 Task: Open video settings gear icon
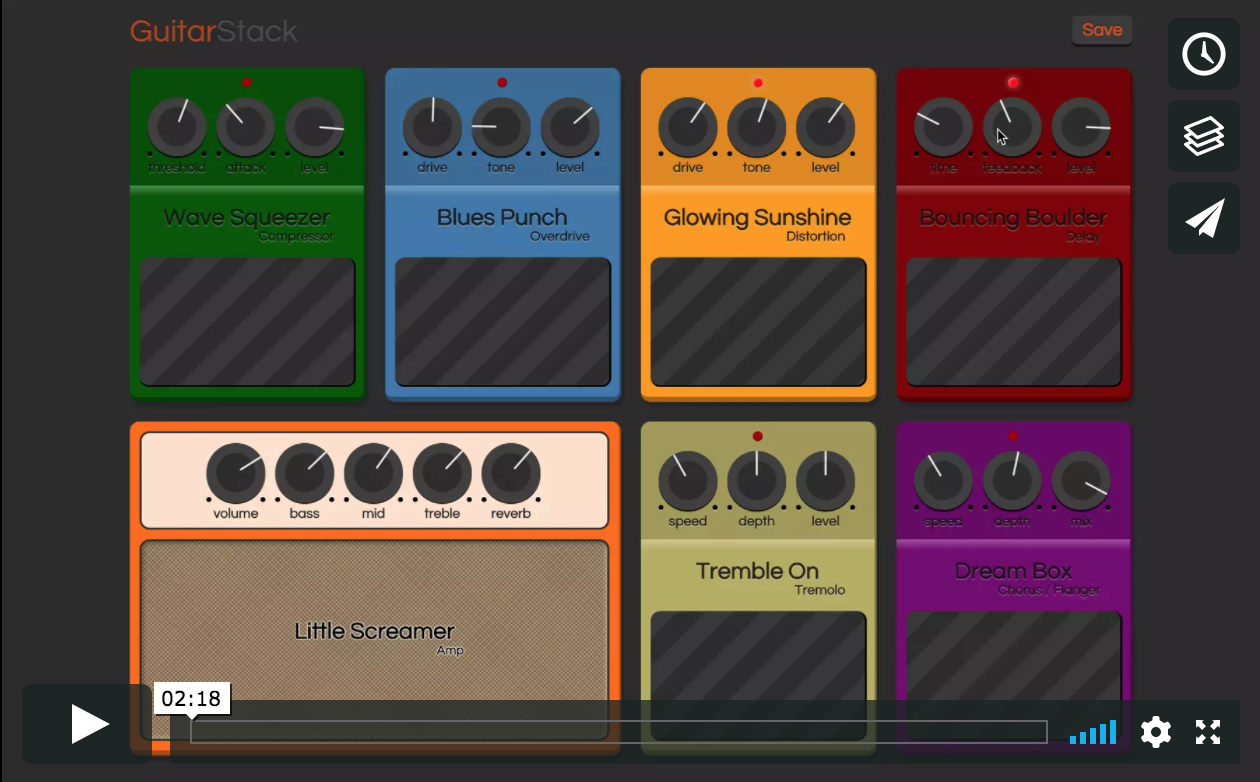[x=1155, y=732]
